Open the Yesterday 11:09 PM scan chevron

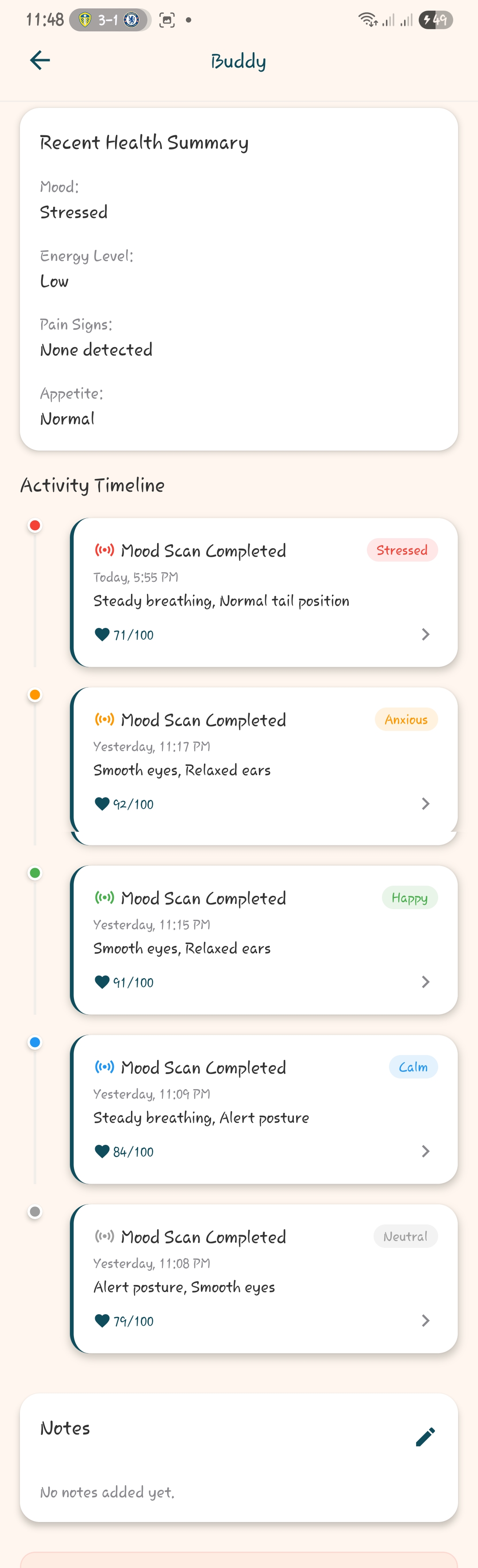pyautogui.click(x=426, y=1151)
